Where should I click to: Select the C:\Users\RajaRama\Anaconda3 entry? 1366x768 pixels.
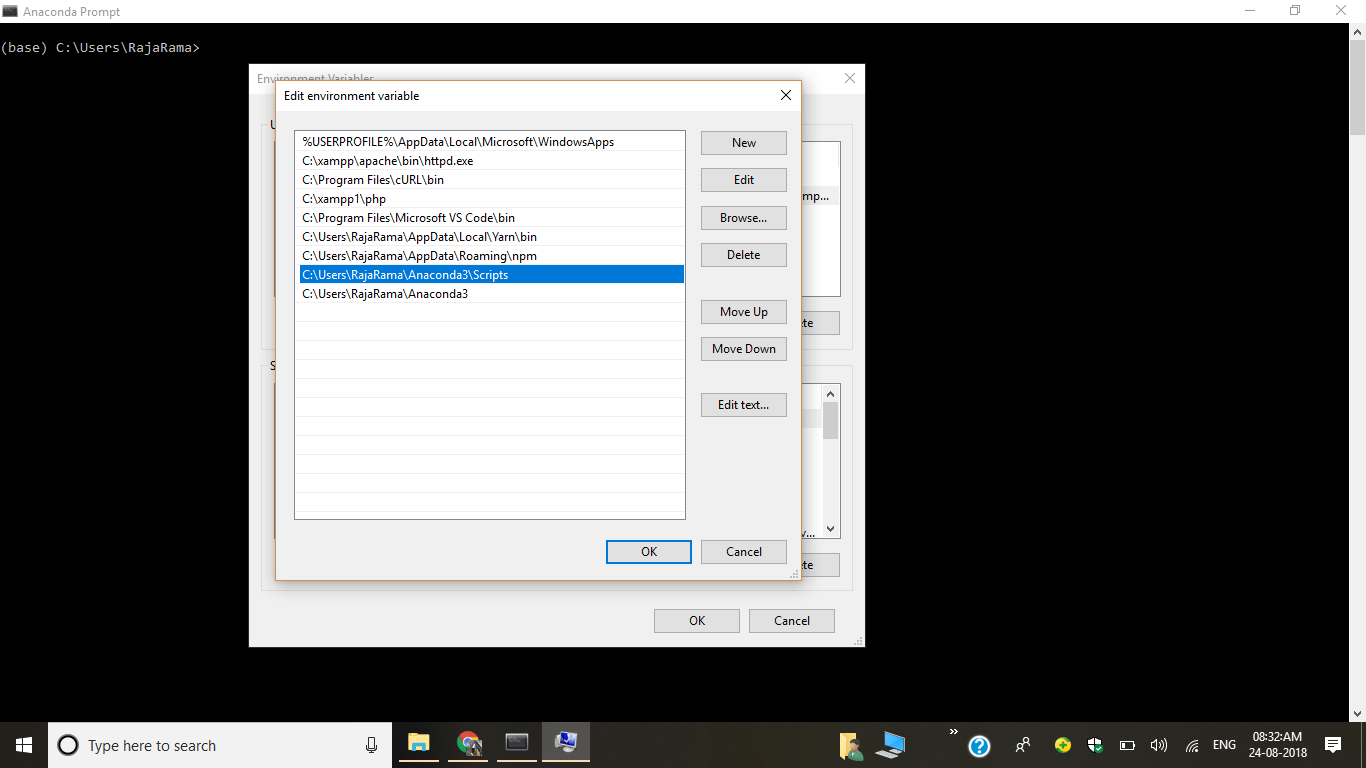pyautogui.click(x=490, y=294)
